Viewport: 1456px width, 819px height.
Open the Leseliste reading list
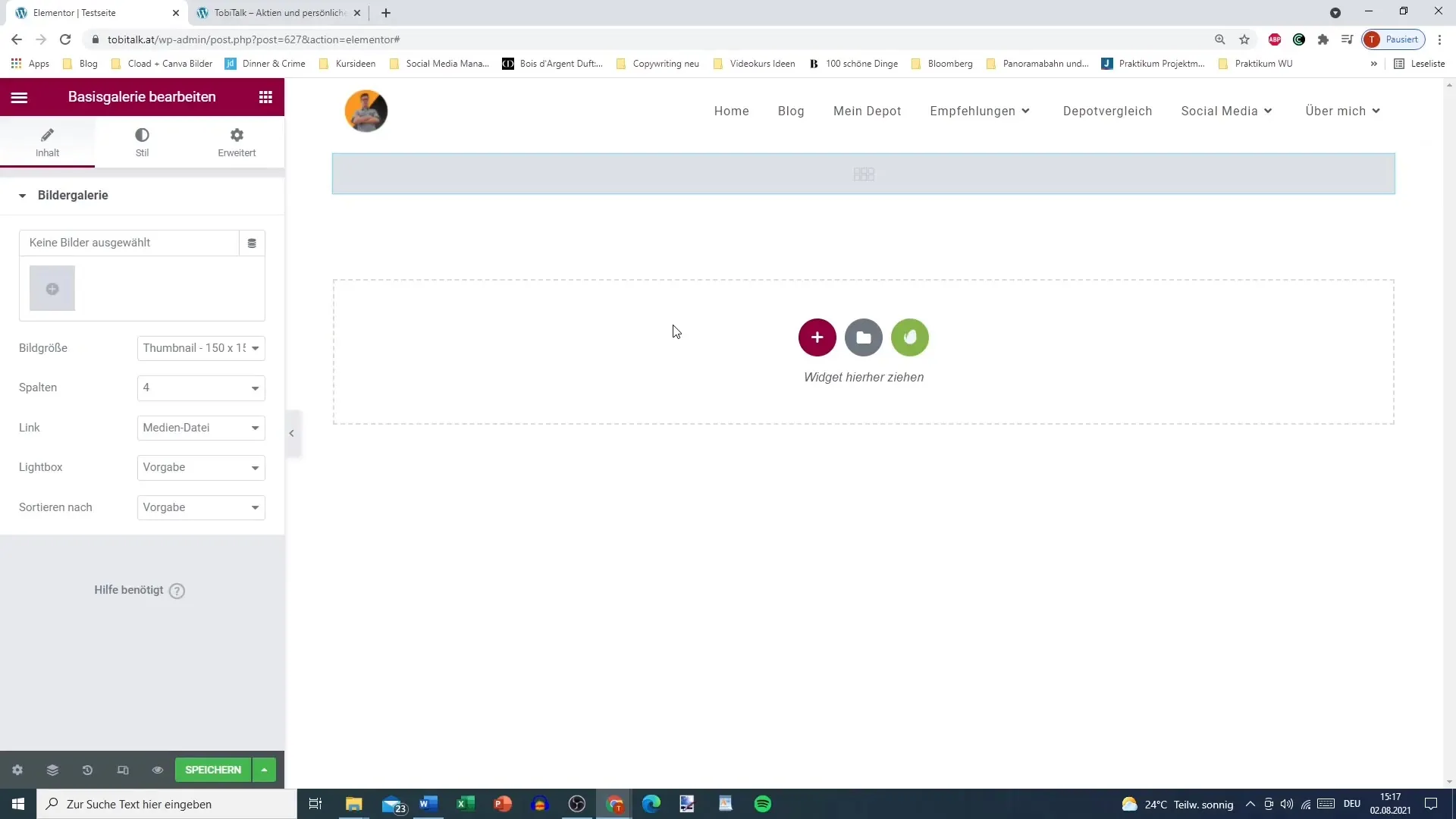coord(1420,64)
